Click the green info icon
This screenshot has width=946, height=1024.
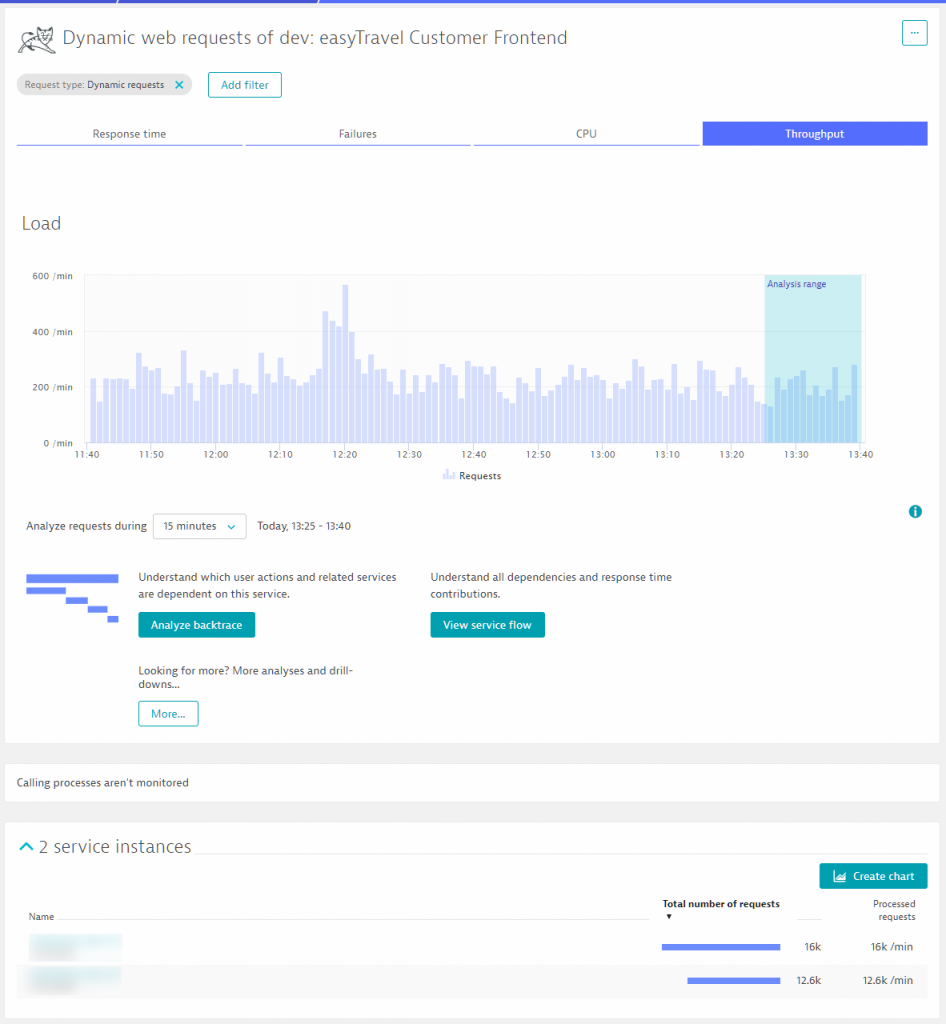(x=915, y=512)
